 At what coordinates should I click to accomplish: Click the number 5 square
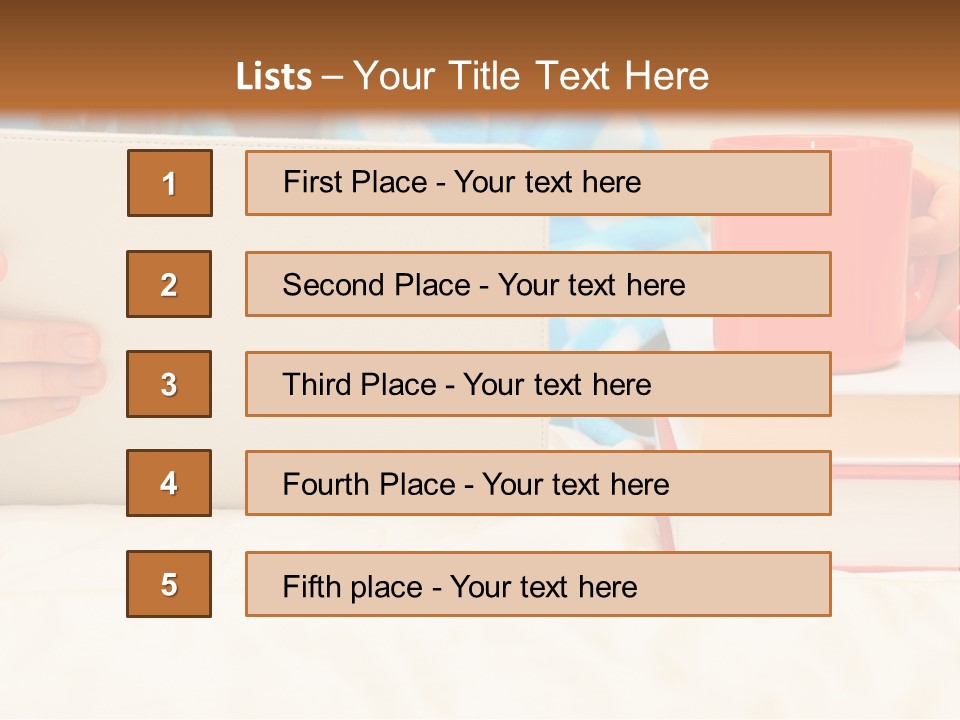169,584
